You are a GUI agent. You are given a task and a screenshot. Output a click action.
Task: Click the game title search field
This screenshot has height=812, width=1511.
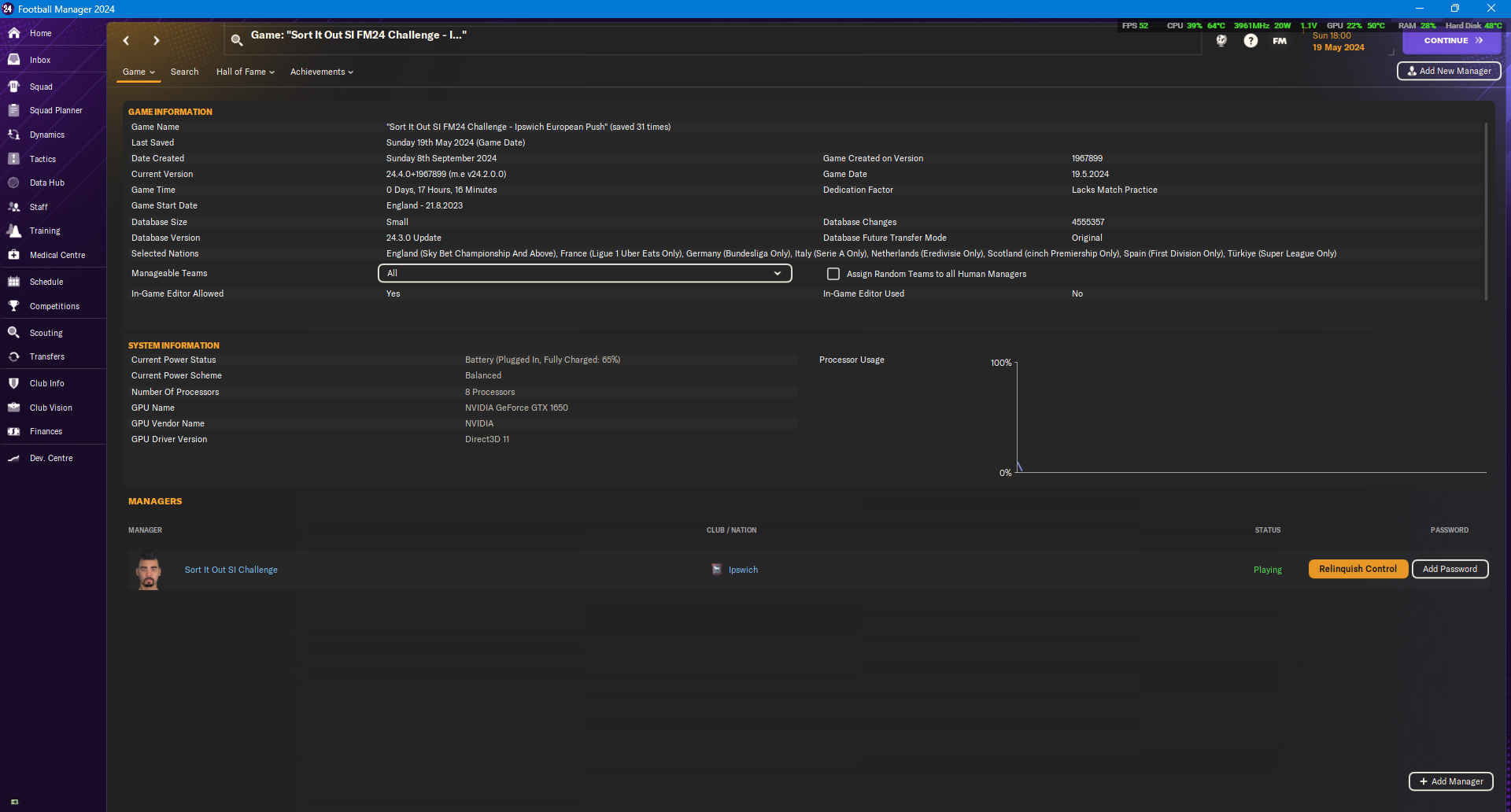[x=712, y=40]
